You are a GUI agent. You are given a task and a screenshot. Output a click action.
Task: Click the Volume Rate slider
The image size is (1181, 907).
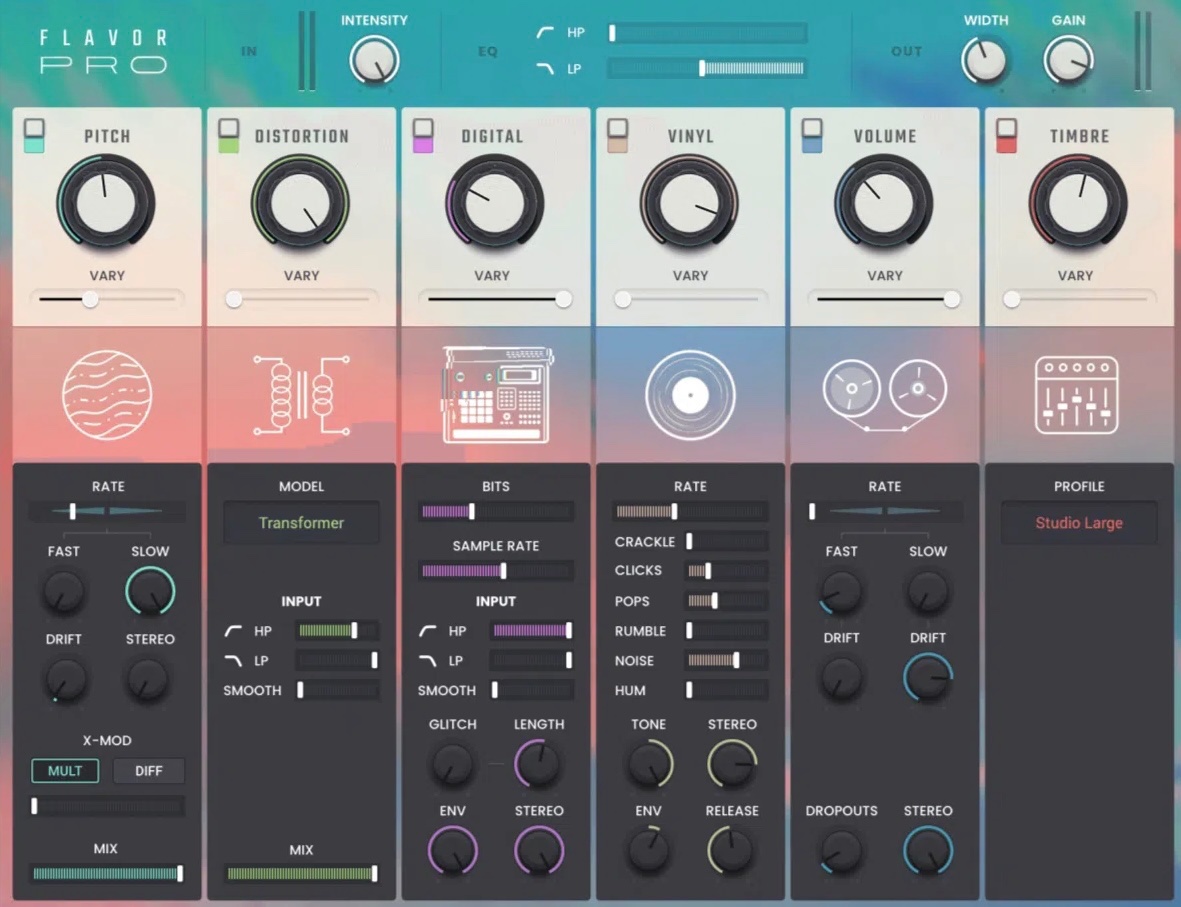884,512
